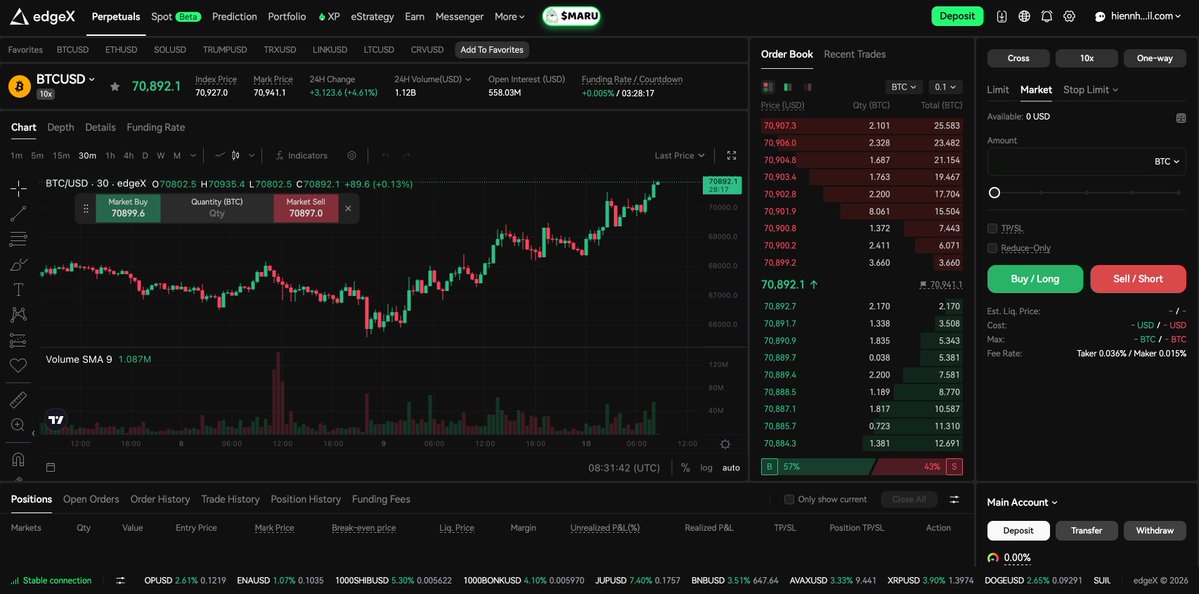Image resolution: width=1199 pixels, height=594 pixels.
Task: Click the amount percentage slider handle
Action: point(994,193)
